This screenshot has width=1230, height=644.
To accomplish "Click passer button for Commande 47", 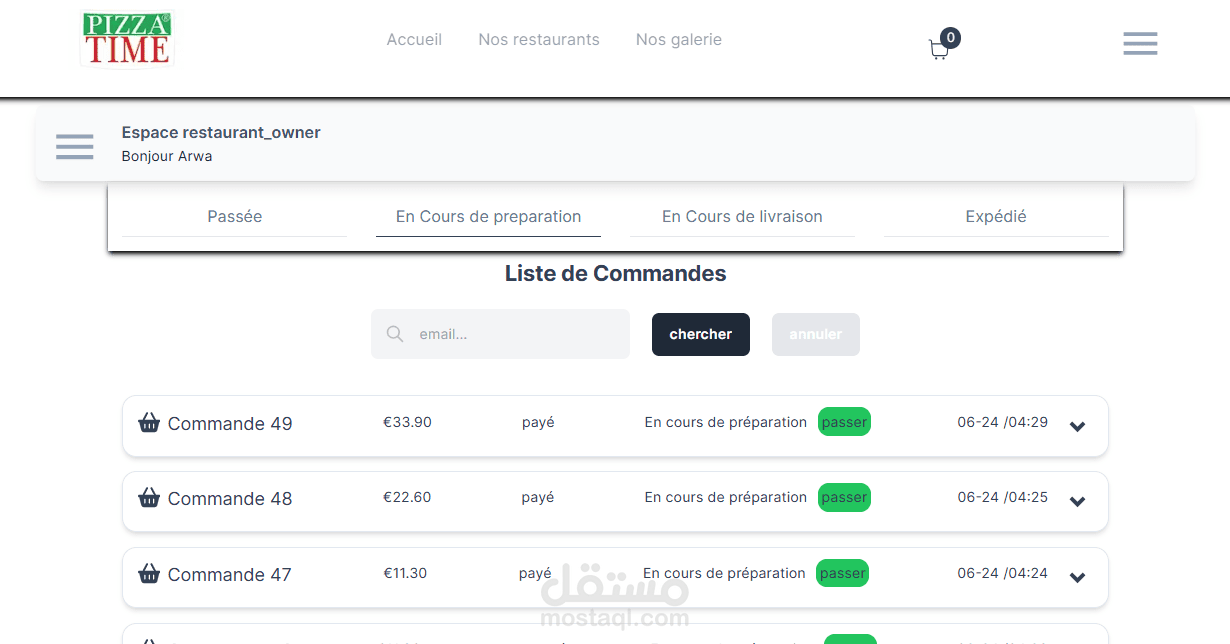I will tap(842, 573).
